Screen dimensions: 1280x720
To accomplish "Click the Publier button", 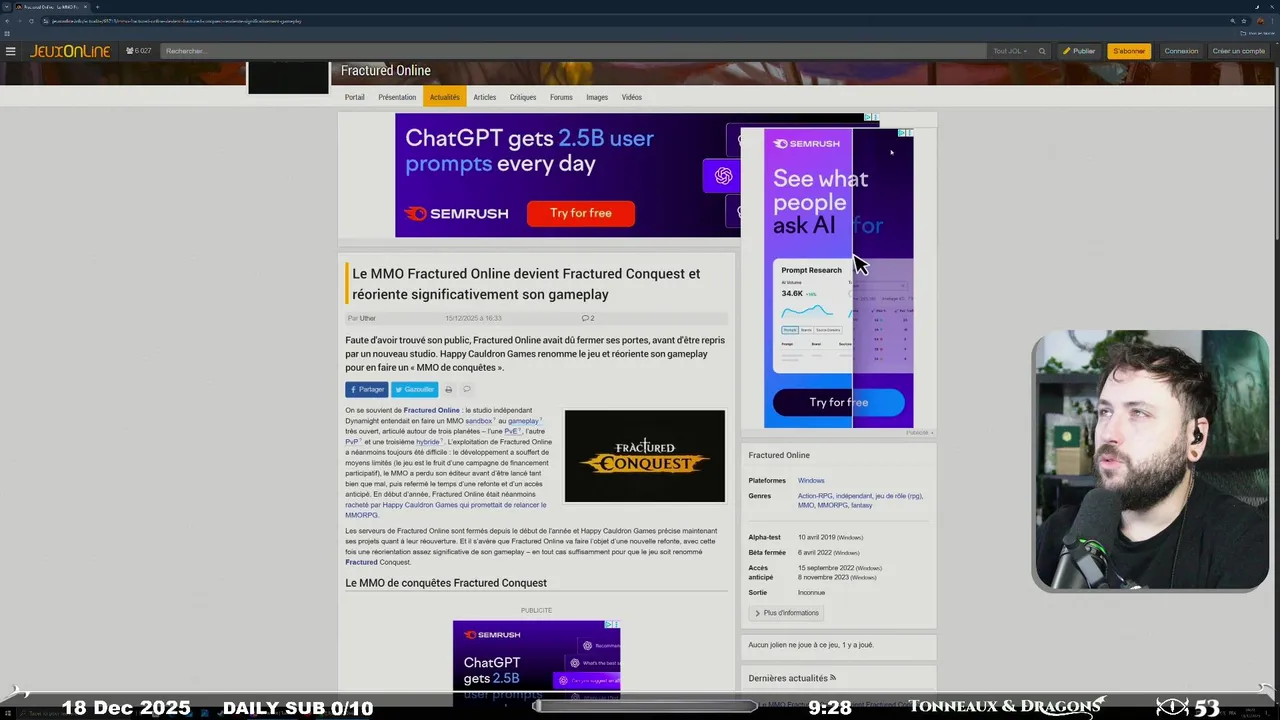I will [x=1079, y=51].
